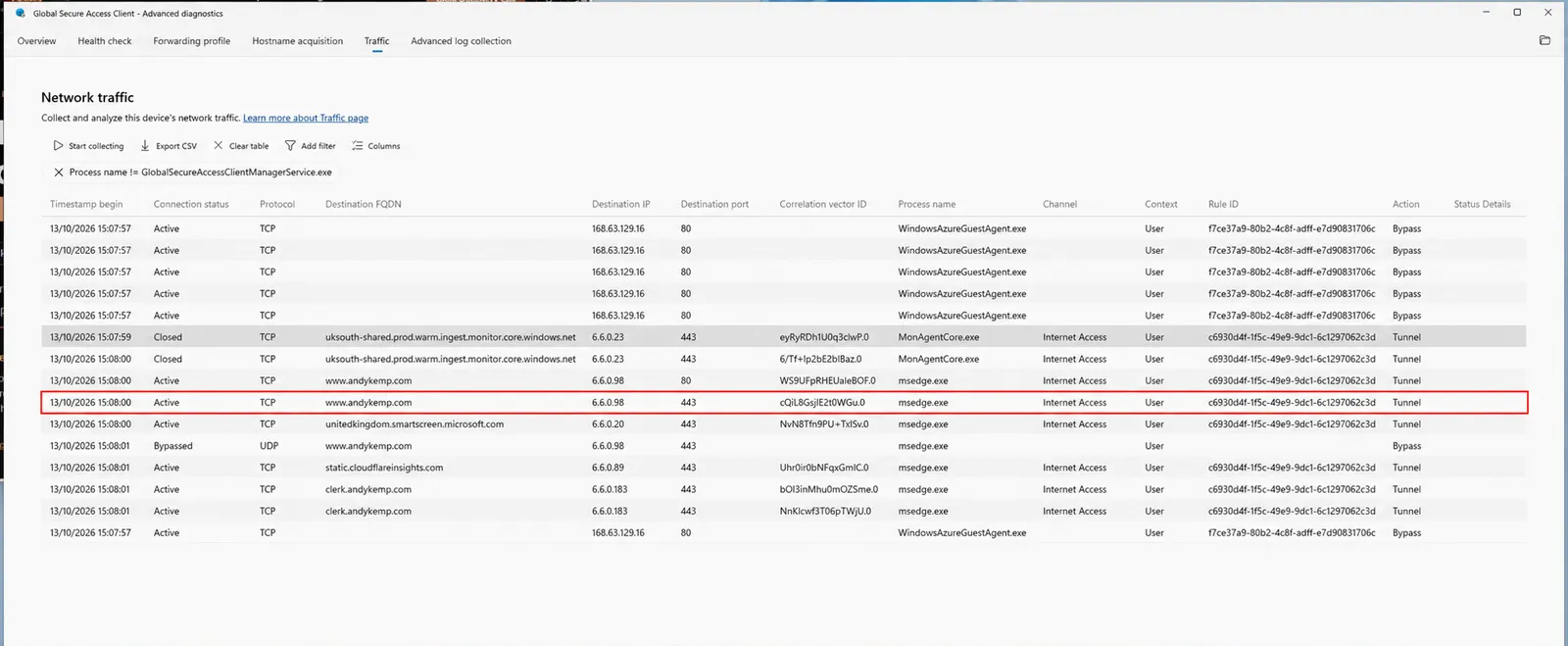Sort by Destination port column header
Viewport: 1568px width, 646px height.
pyautogui.click(x=714, y=204)
